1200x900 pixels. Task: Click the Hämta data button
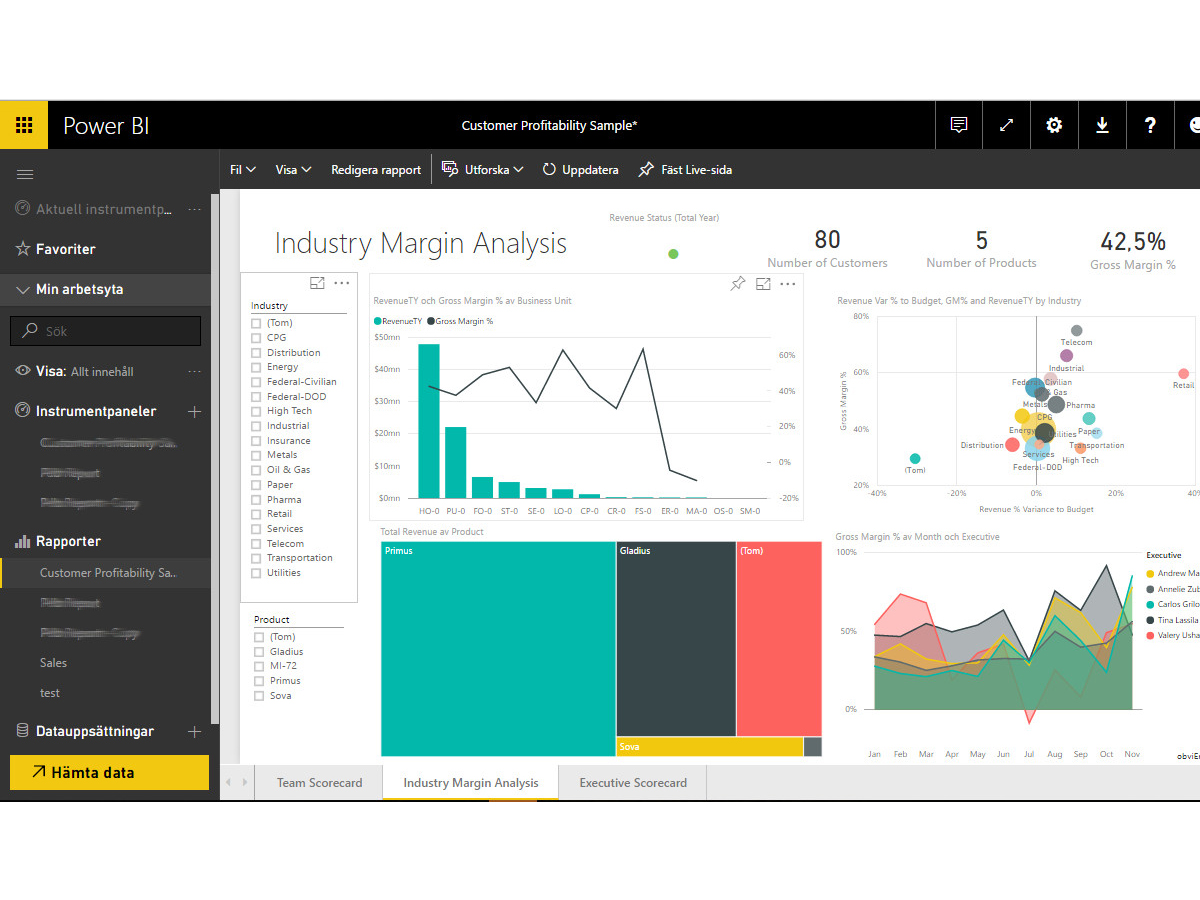[109, 772]
